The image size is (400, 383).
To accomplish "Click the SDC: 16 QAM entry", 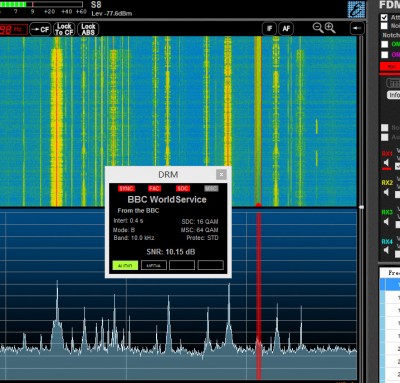I will [x=200, y=222].
